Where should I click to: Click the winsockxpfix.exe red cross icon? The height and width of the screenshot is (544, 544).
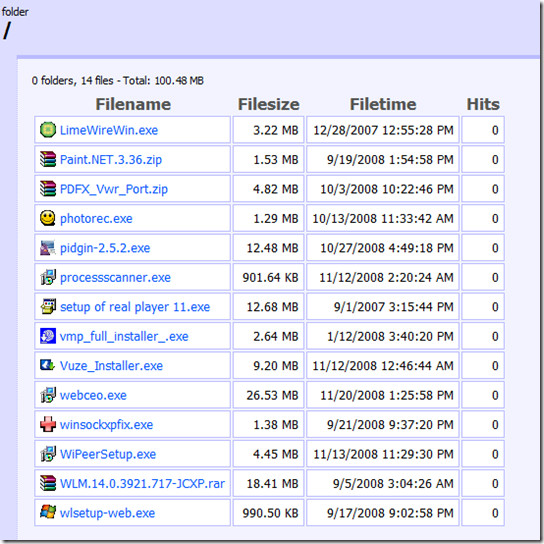click(x=48, y=424)
